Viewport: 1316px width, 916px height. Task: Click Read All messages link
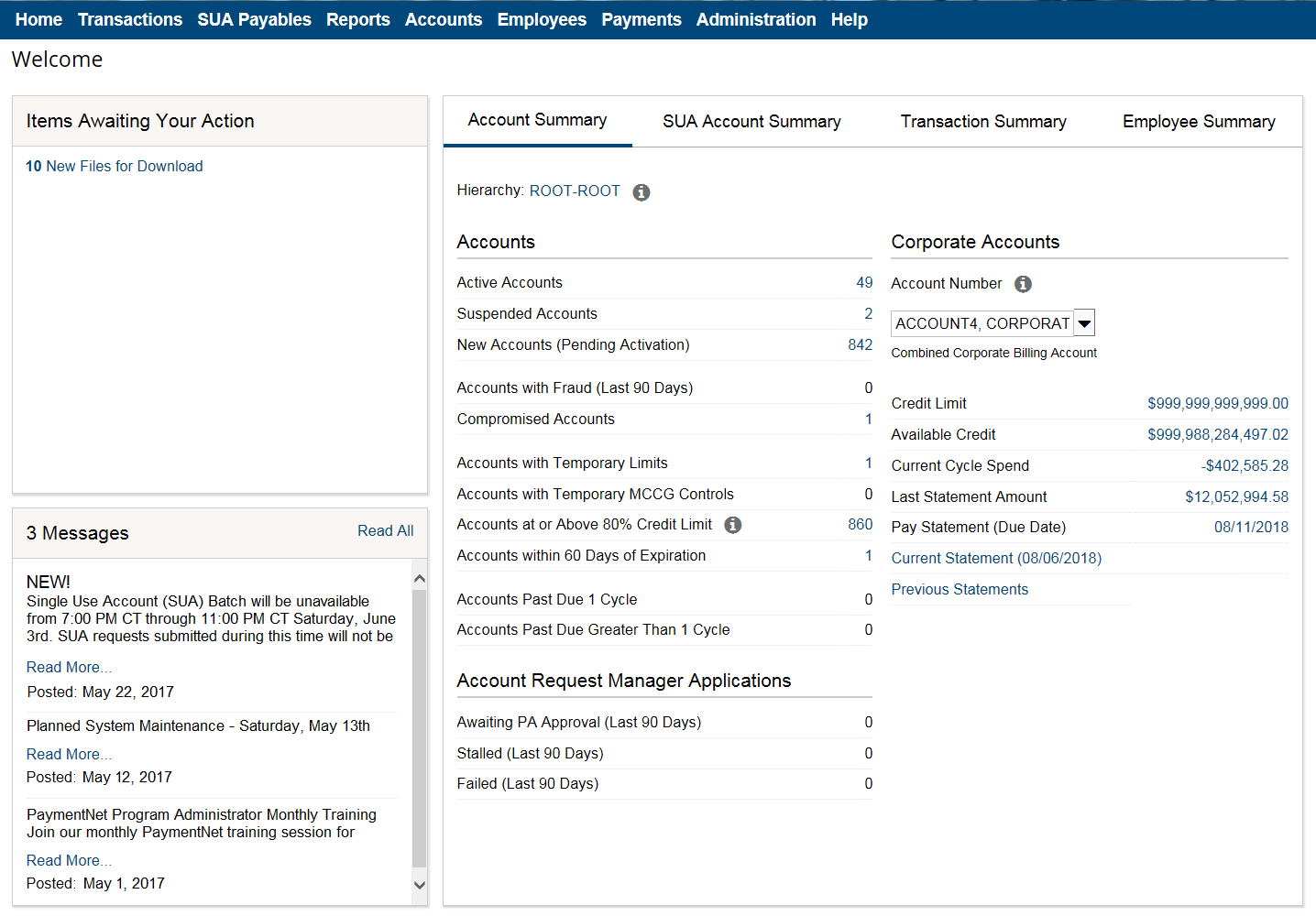[x=385, y=530]
